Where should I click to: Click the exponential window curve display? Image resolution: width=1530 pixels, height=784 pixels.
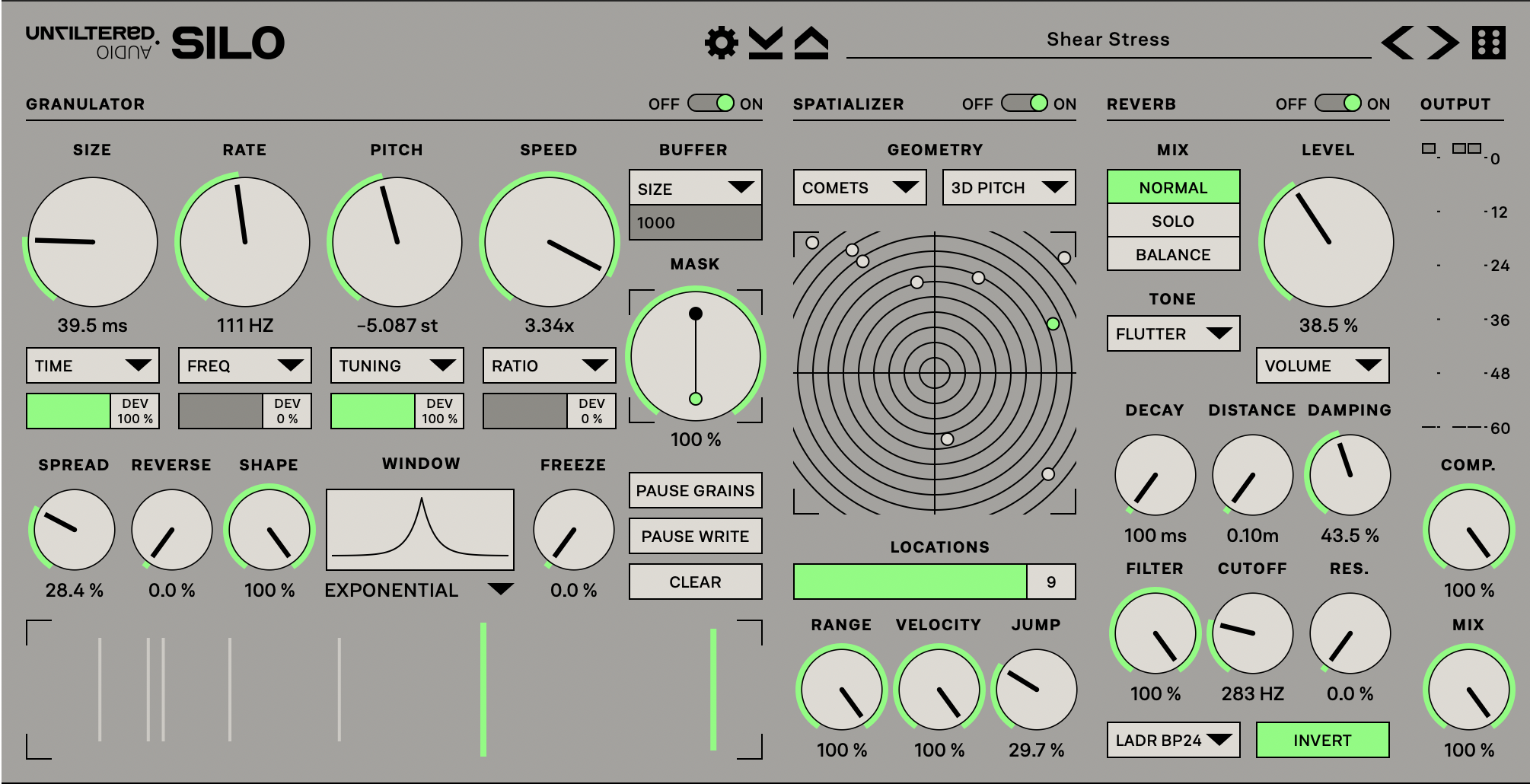click(x=420, y=530)
